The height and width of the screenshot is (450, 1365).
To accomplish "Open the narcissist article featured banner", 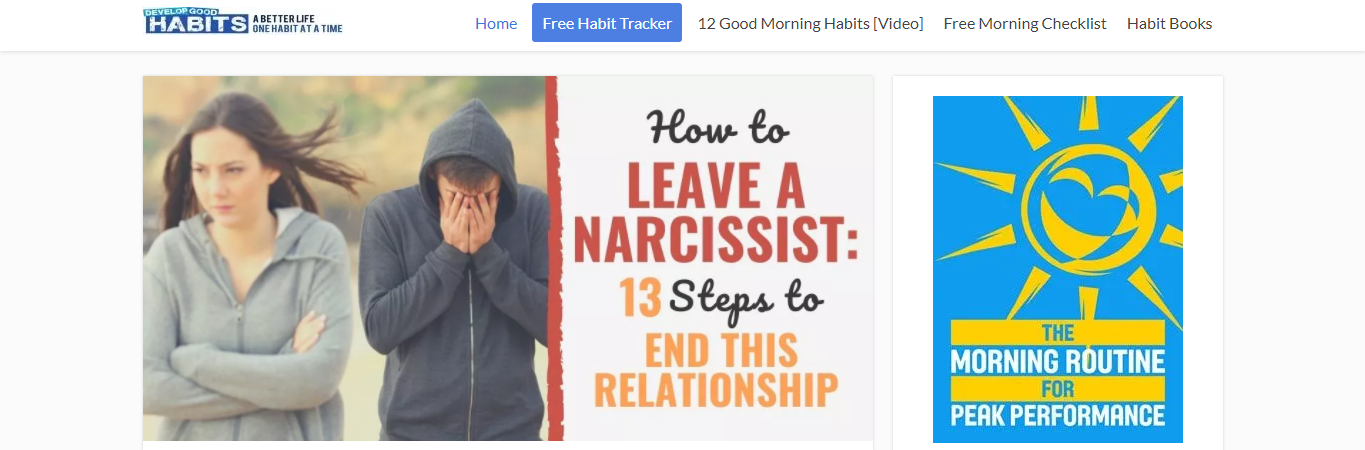I will click(508, 258).
